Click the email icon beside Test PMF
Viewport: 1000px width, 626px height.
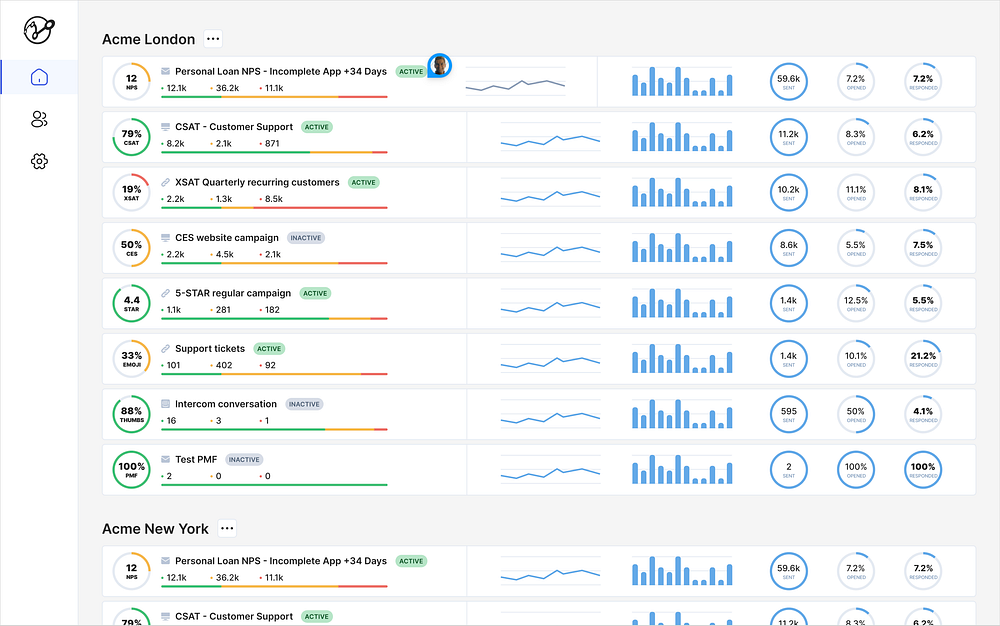165,460
